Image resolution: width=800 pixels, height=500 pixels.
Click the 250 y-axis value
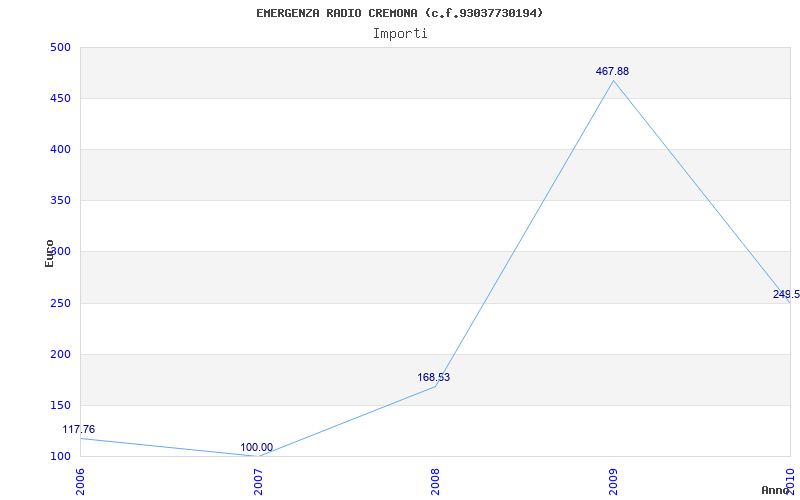pos(60,304)
